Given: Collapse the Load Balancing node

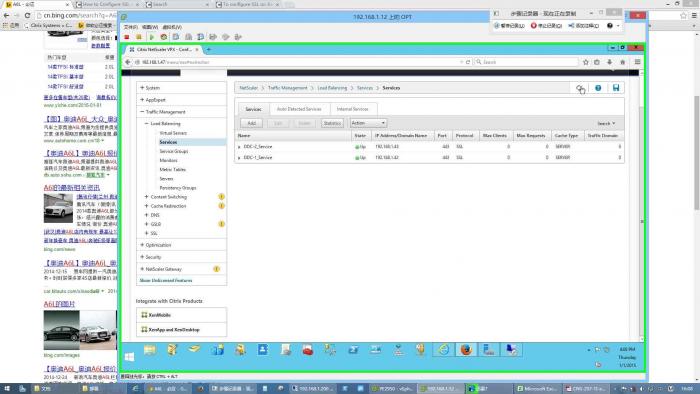Looking at the screenshot, I should click(146, 124).
